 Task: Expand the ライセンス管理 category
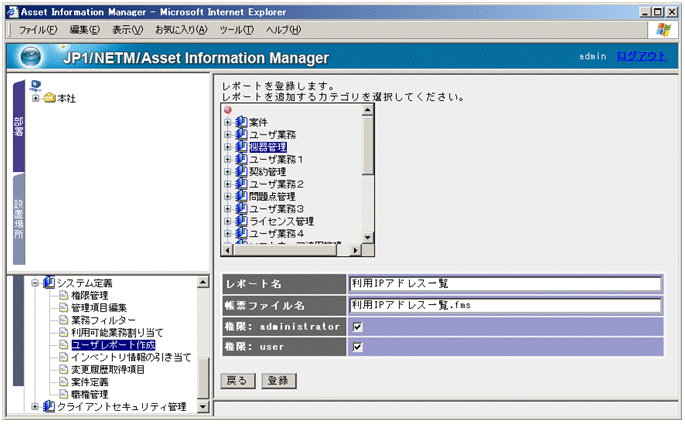pos(228,221)
